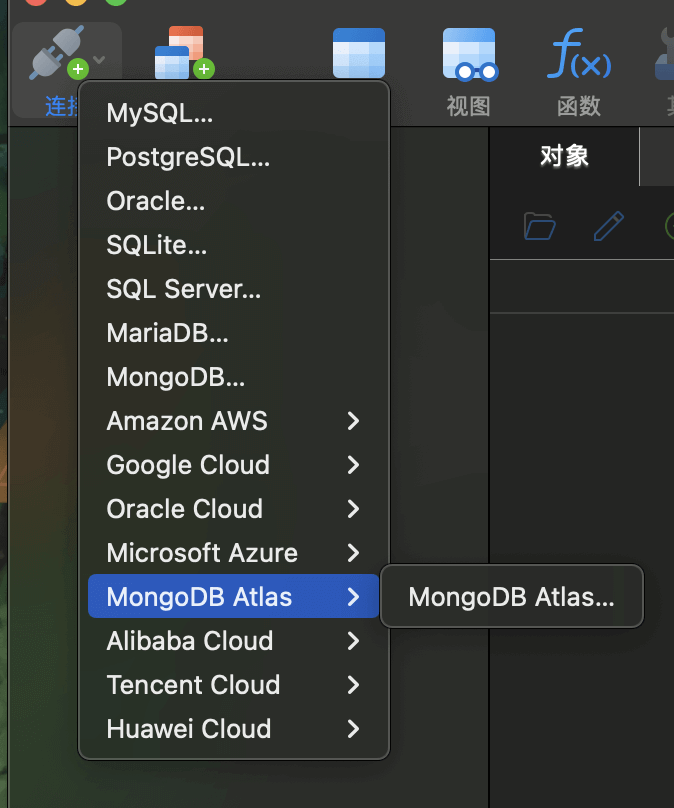Click the open folder icon in object toolbar

(x=540, y=226)
